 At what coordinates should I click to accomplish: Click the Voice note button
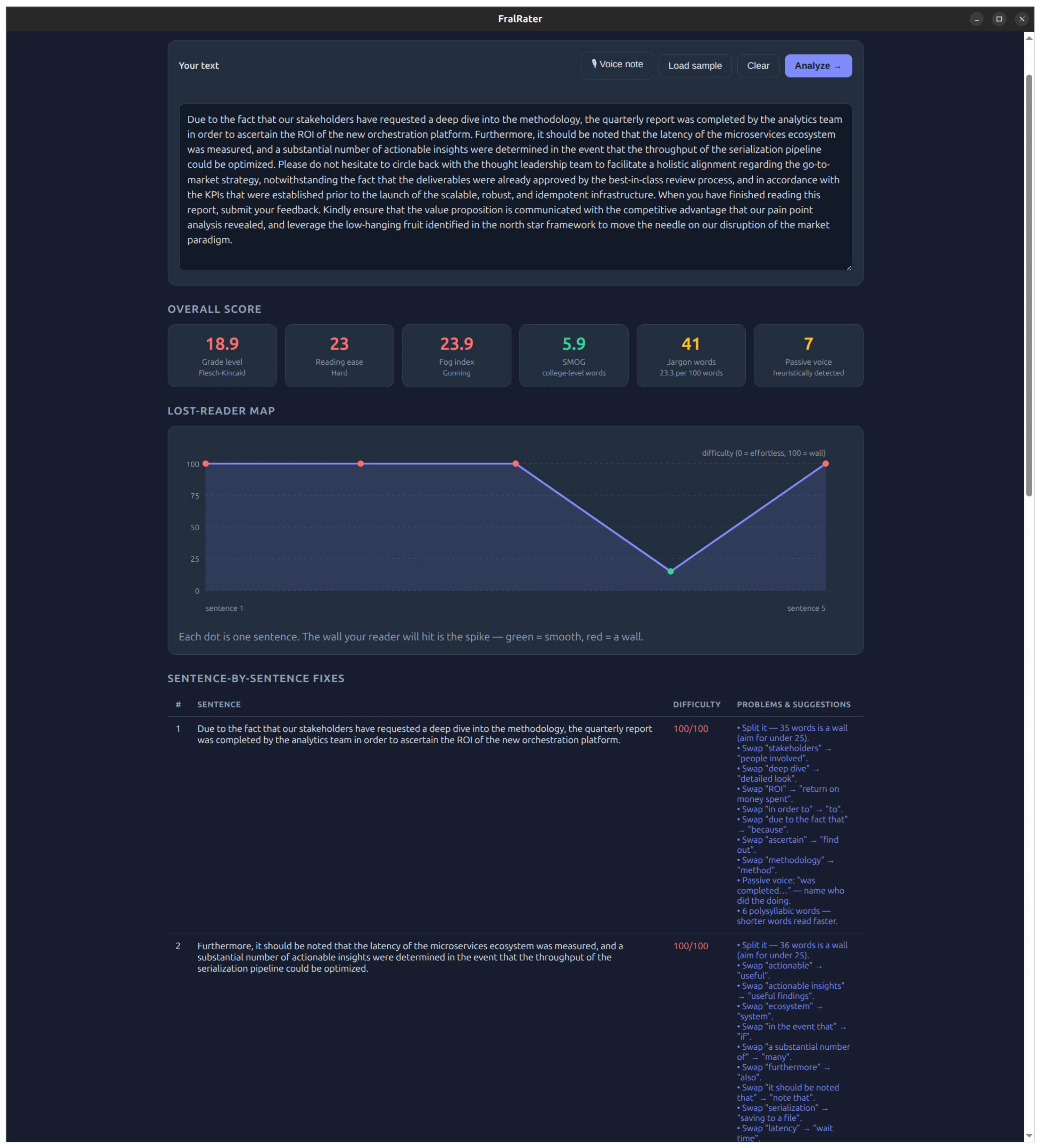coord(617,65)
